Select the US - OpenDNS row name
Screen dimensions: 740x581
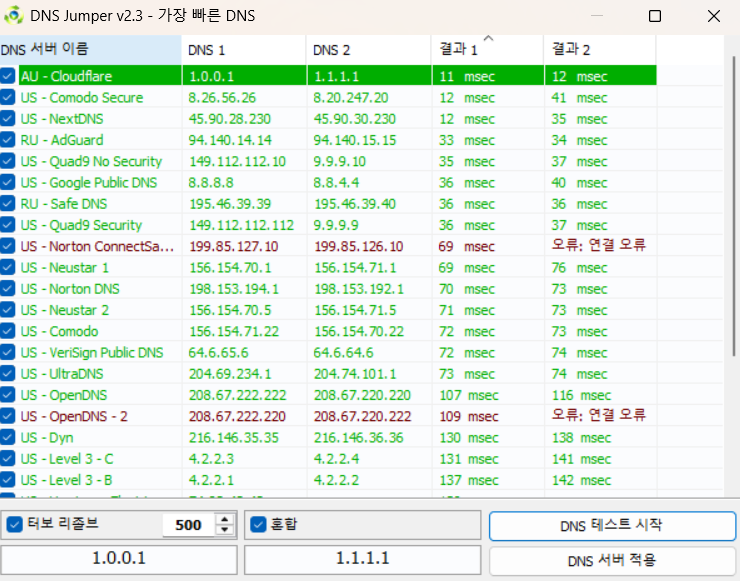(x=64, y=395)
